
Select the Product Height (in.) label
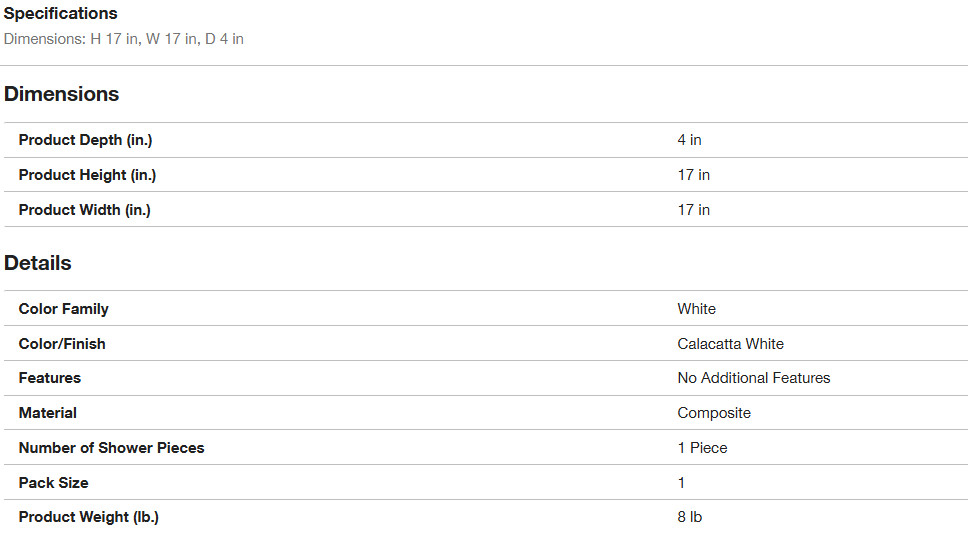click(87, 175)
